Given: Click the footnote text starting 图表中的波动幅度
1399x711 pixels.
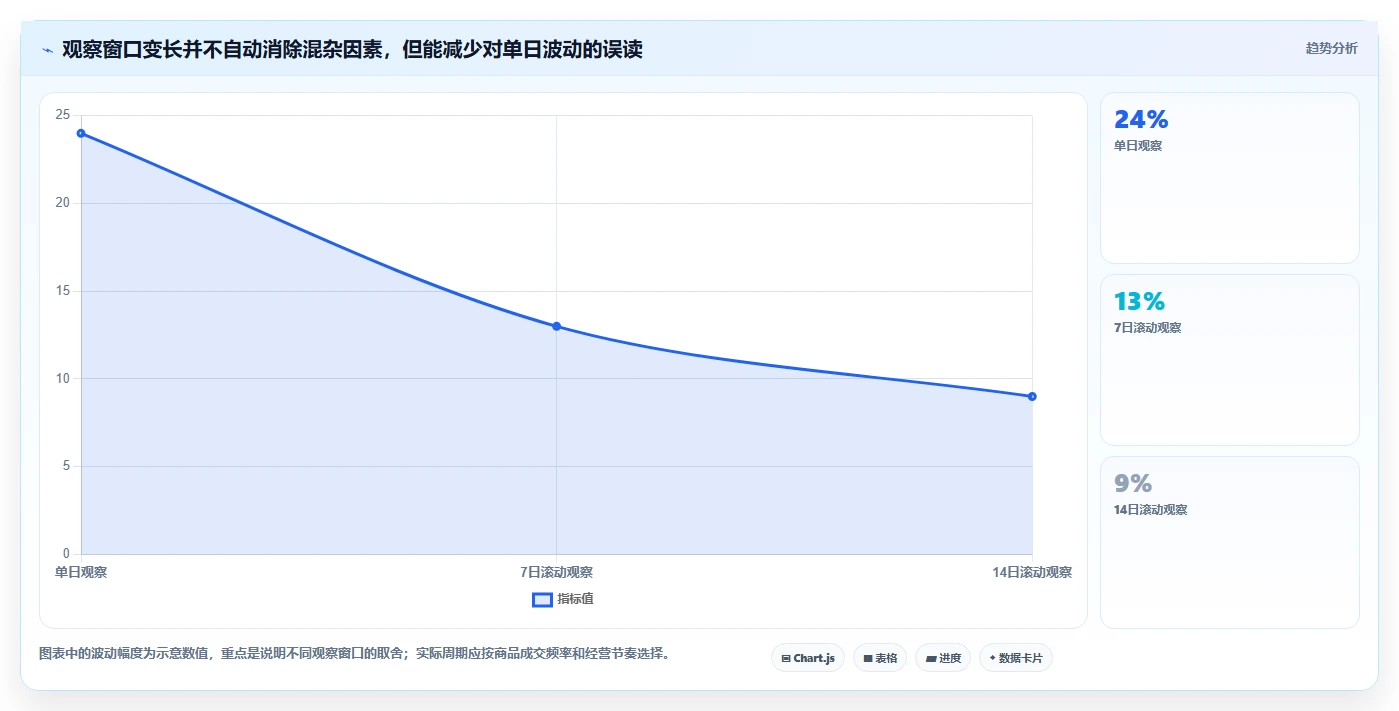Looking at the screenshot, I should (354, 654).
